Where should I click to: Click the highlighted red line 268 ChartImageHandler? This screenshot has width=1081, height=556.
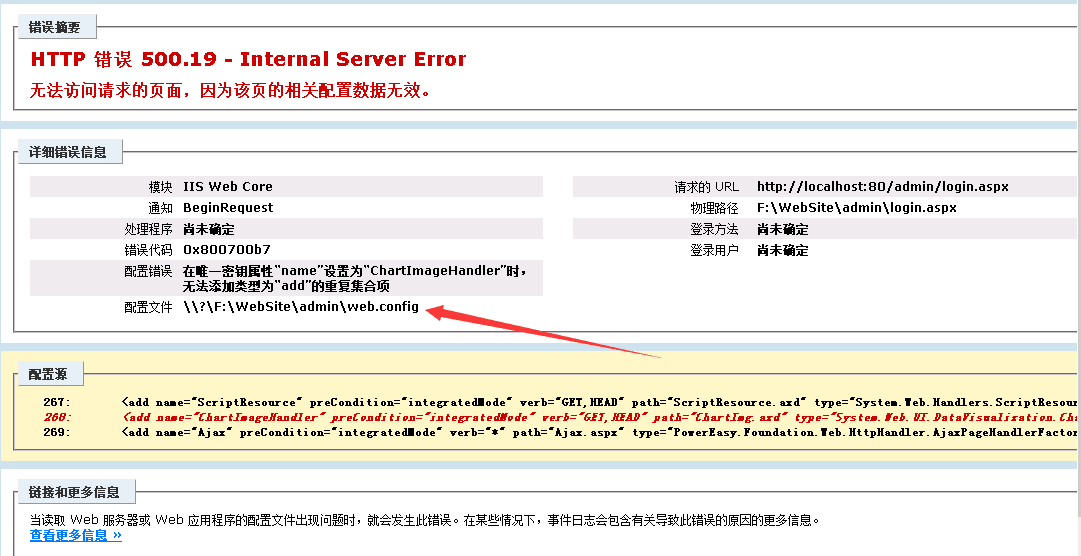pos(600,417)
